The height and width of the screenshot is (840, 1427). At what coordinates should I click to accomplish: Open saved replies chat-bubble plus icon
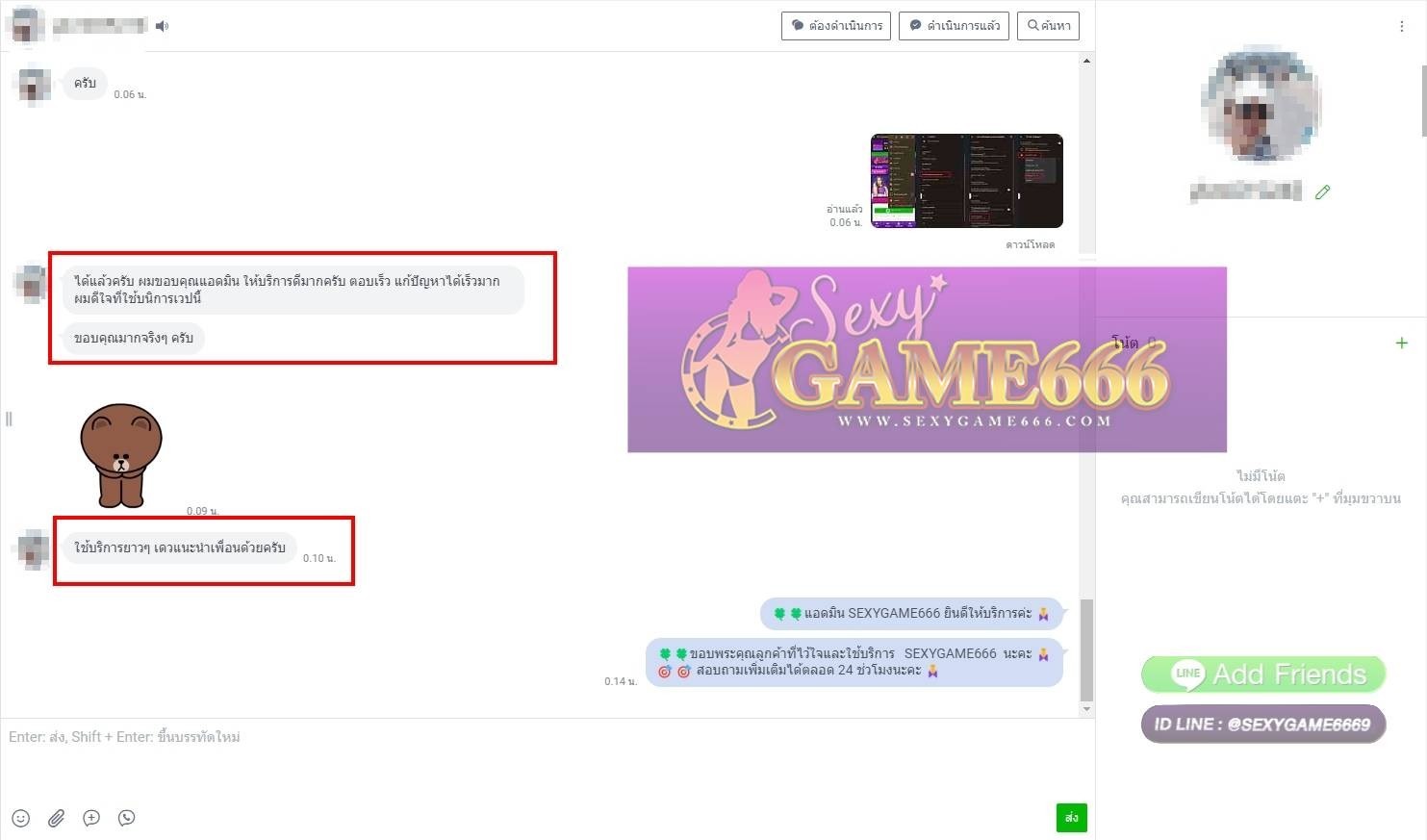(x=91, y=818)
